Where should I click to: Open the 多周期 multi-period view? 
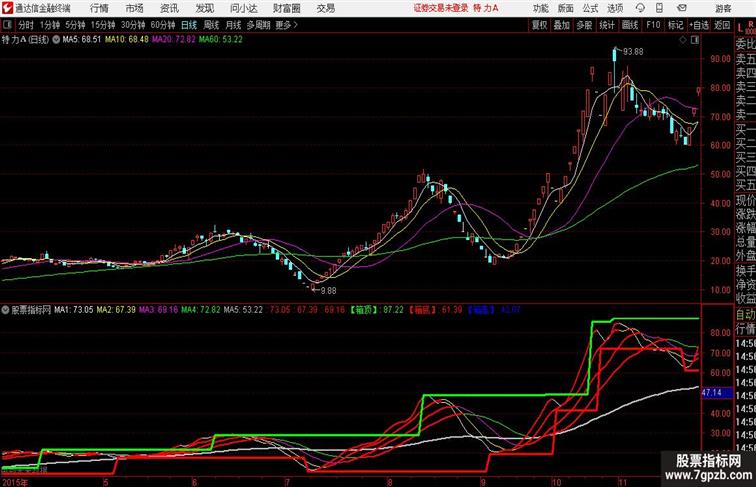[258, 25]
